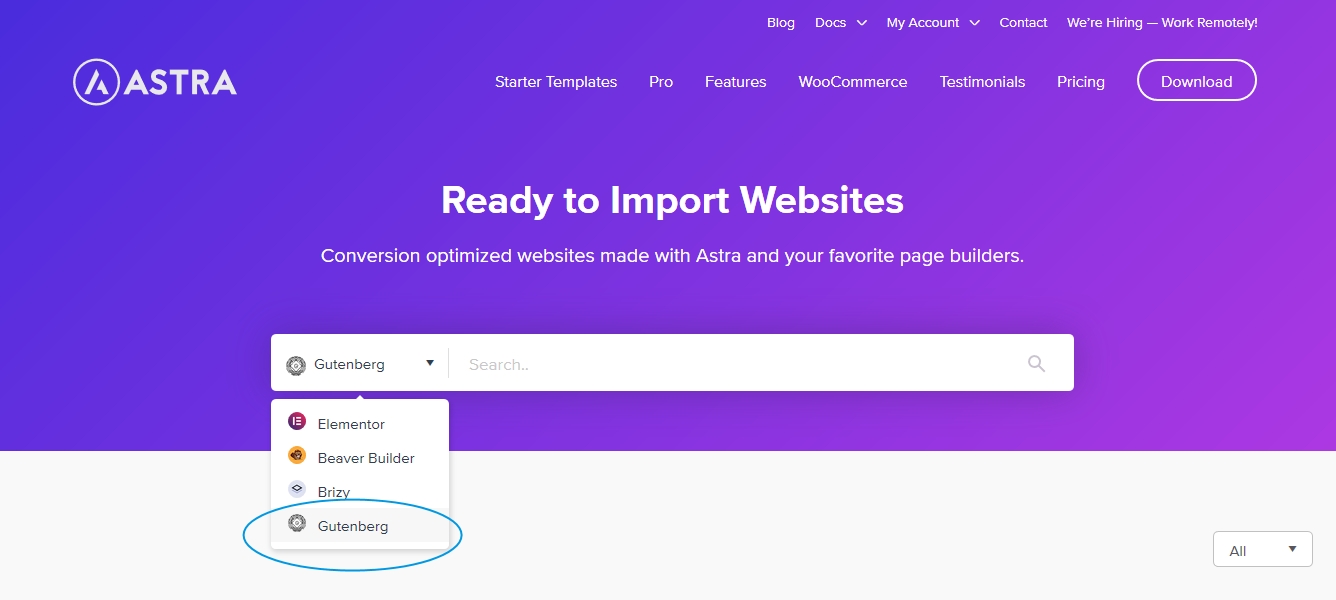Click the Beaver Builder icon
The image size is (1336, 600).
[x=296, y=456]
